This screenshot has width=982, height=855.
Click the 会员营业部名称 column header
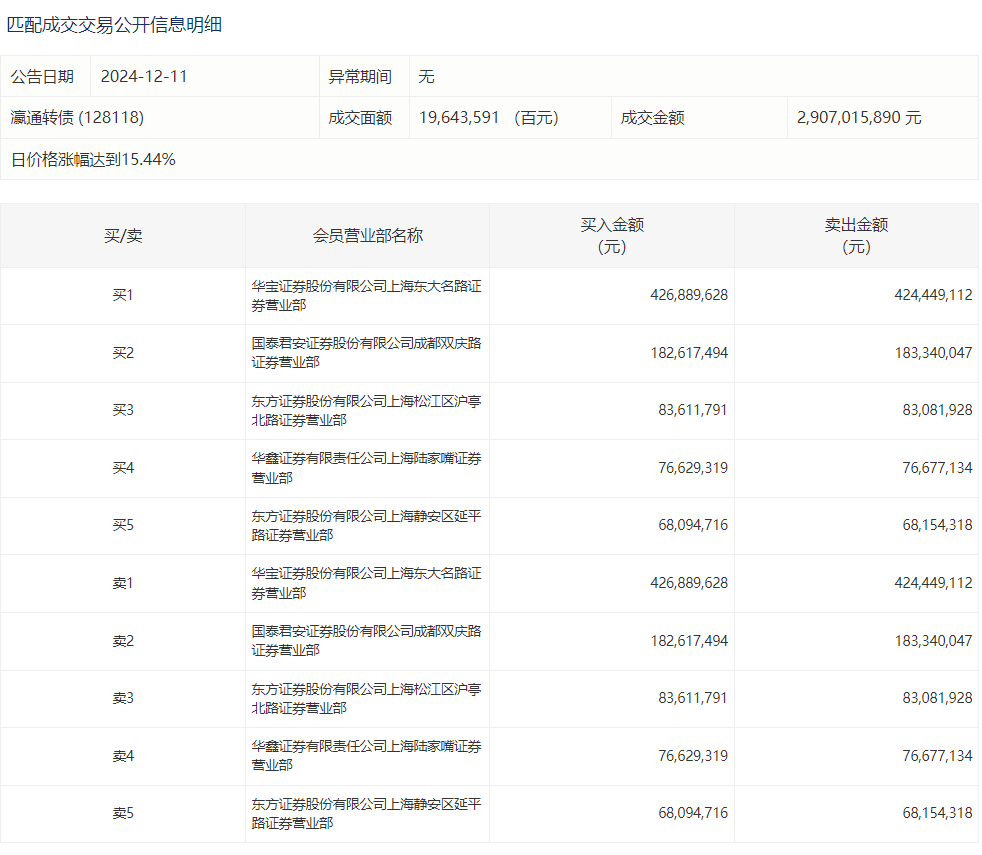click(x=367, y=236)
